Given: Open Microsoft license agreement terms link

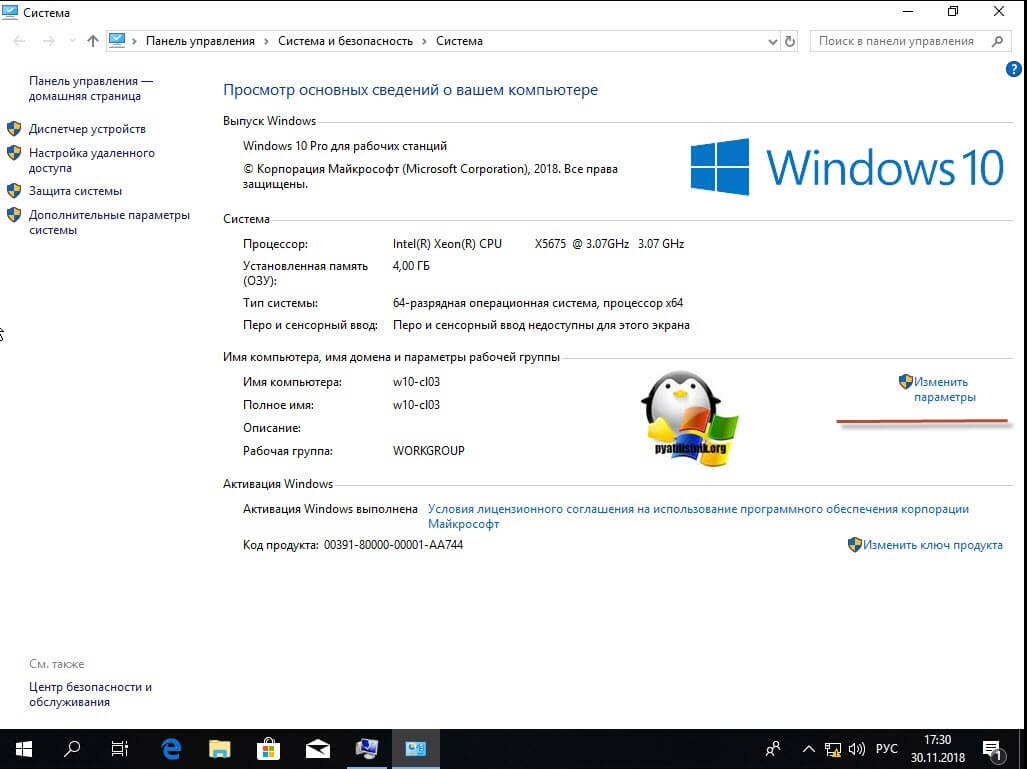Looking at the screenshot, I should [698, 516].
